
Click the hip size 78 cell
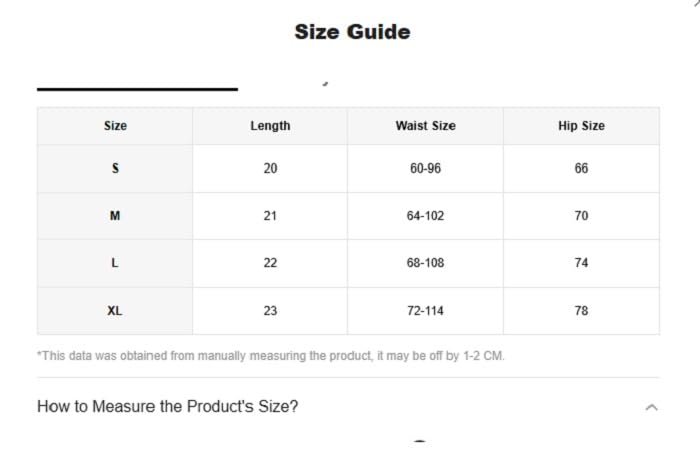pos(581,311)
